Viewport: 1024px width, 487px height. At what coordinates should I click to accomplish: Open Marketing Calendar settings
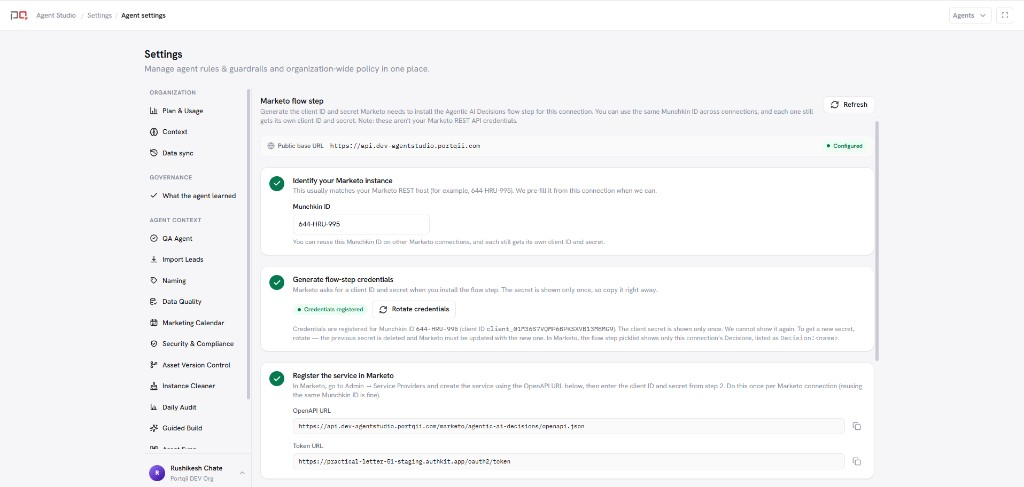coord(195,322)
